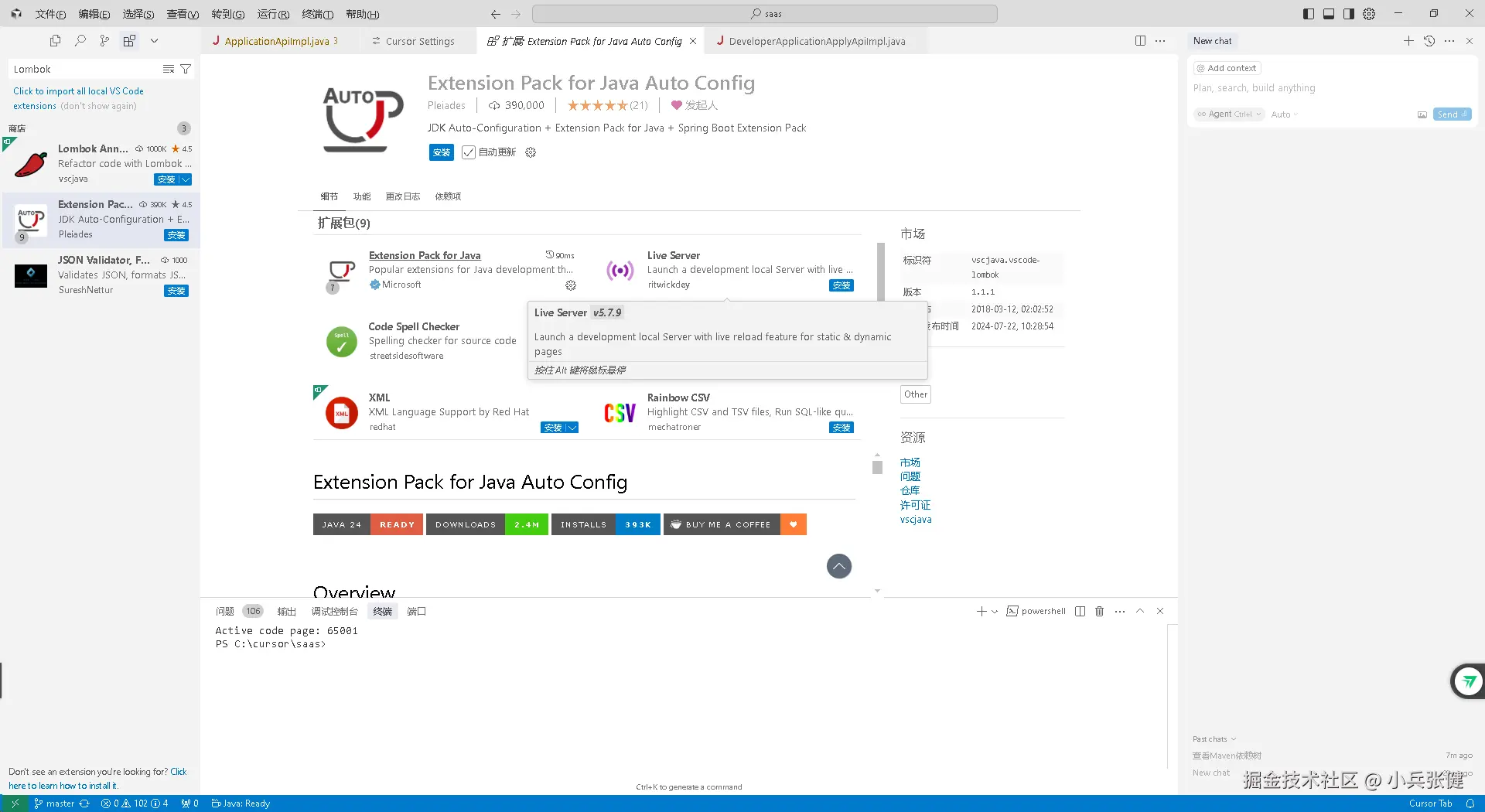Viewport: 1485px width, 812px height.
Task: Toggle the bottom panel layout
Action: [x=1329, y=14]
